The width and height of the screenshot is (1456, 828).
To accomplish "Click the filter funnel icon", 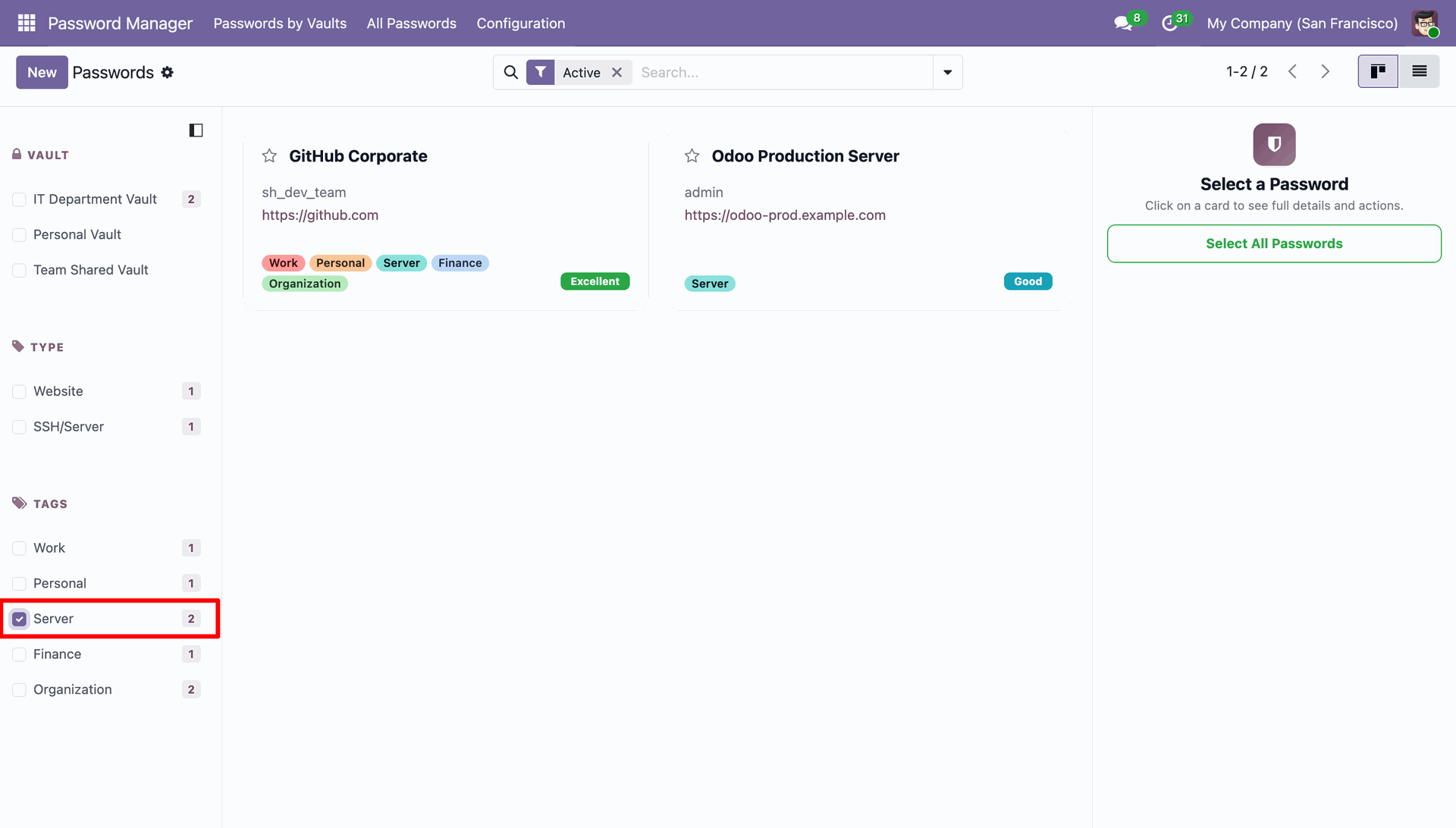I will 540,72.
